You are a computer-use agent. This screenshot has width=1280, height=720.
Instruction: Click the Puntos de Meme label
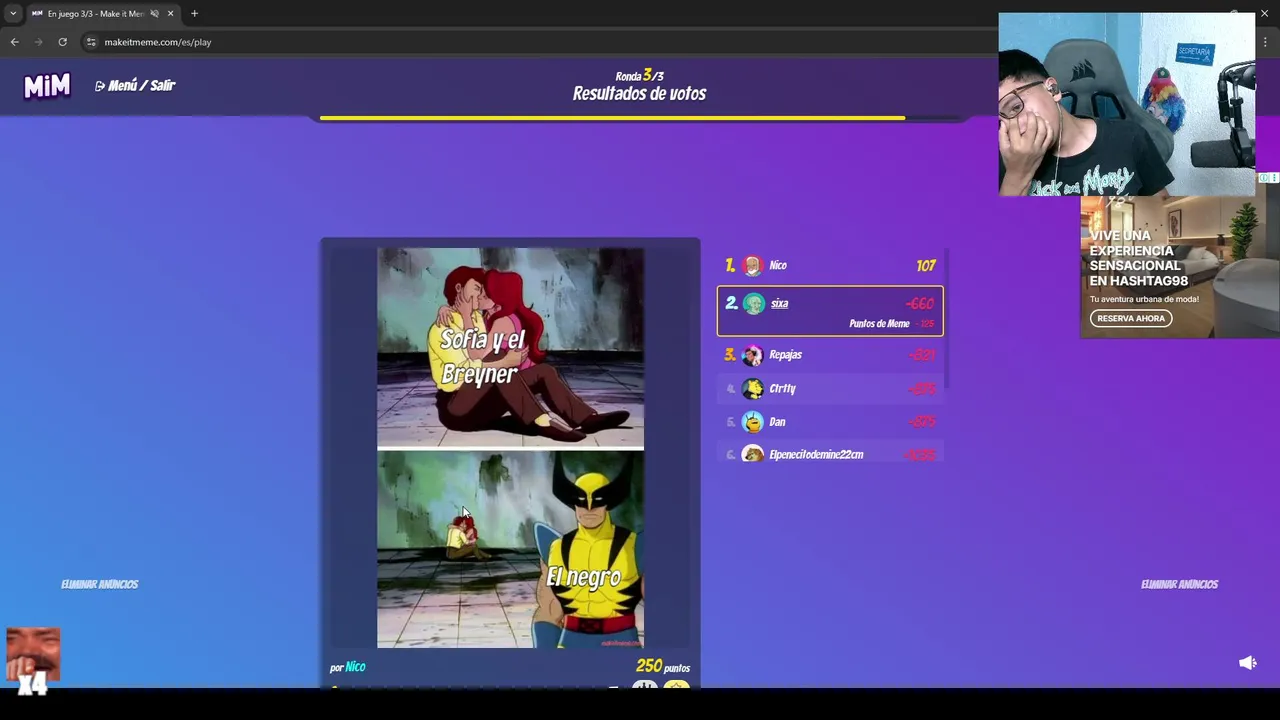point(879,323)
